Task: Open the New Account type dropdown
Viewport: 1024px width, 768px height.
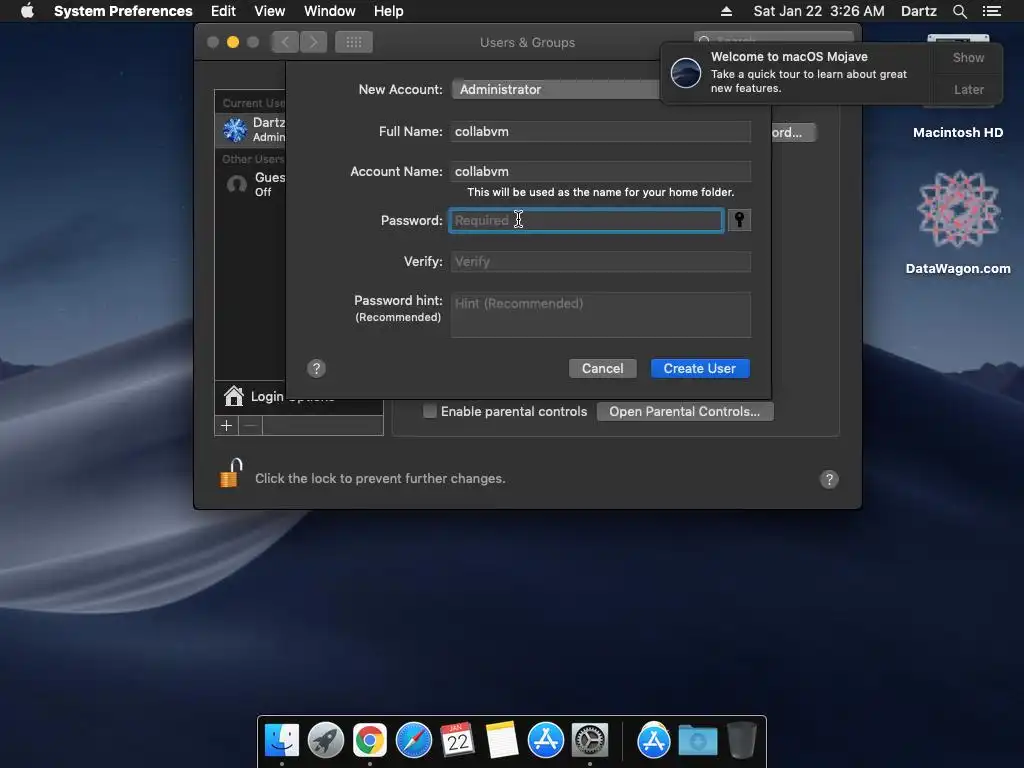Action: (555, 89)
